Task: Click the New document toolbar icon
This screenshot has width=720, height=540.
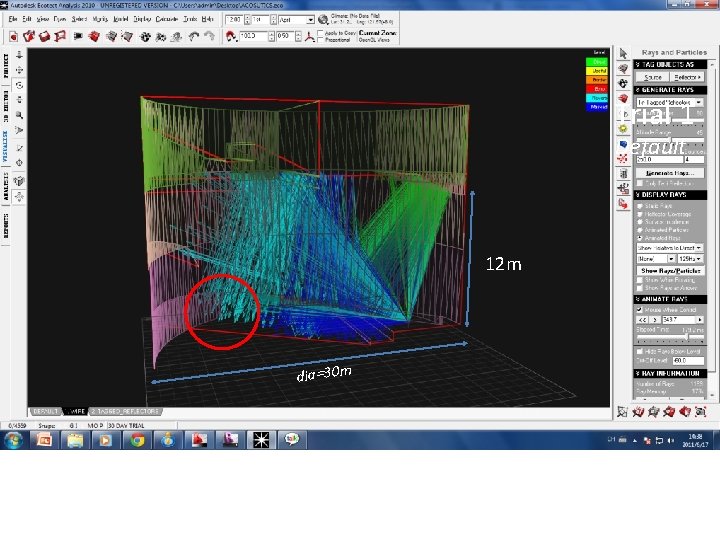Action: [13, 36]
